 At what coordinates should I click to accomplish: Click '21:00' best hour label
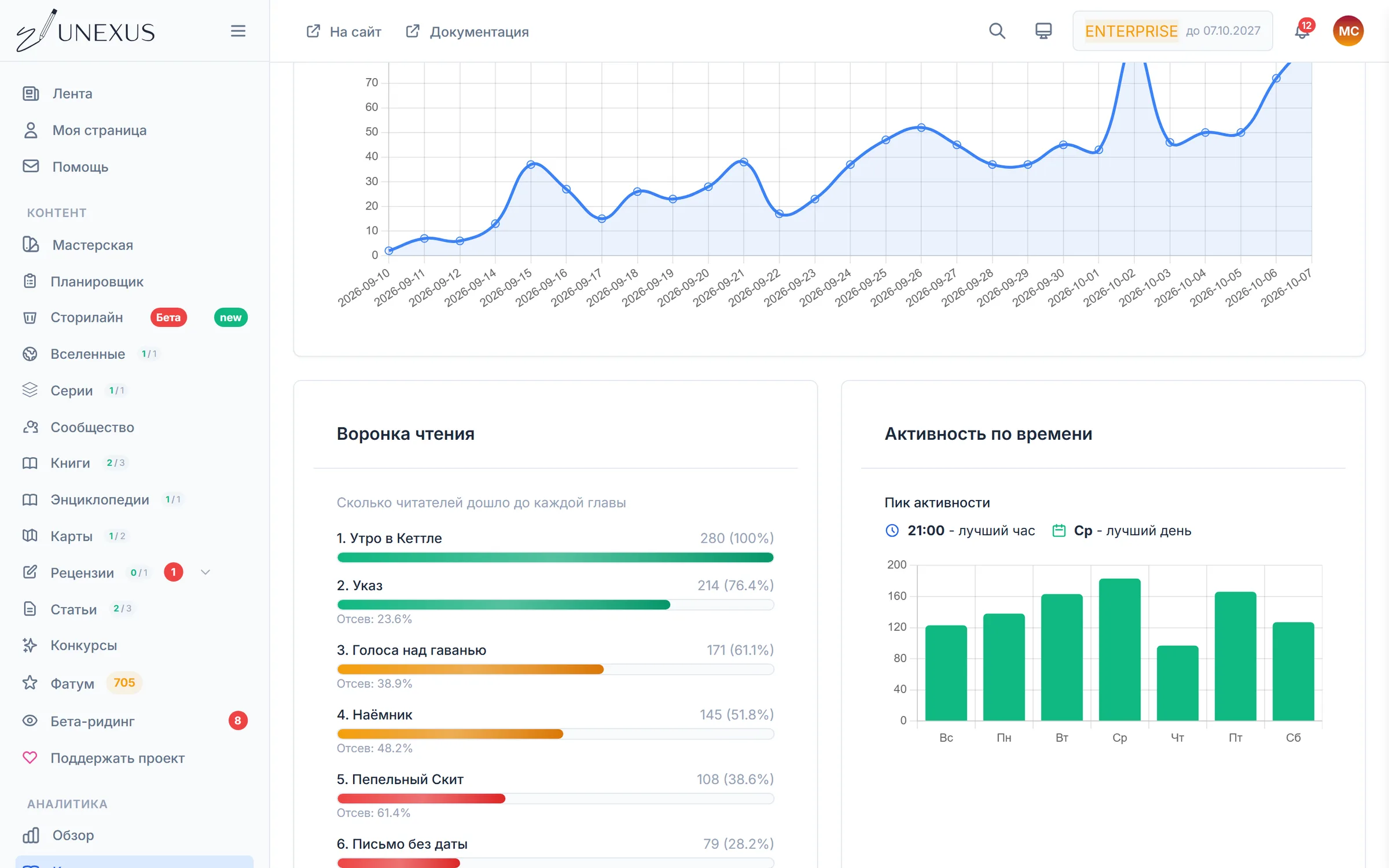point(925,531)
